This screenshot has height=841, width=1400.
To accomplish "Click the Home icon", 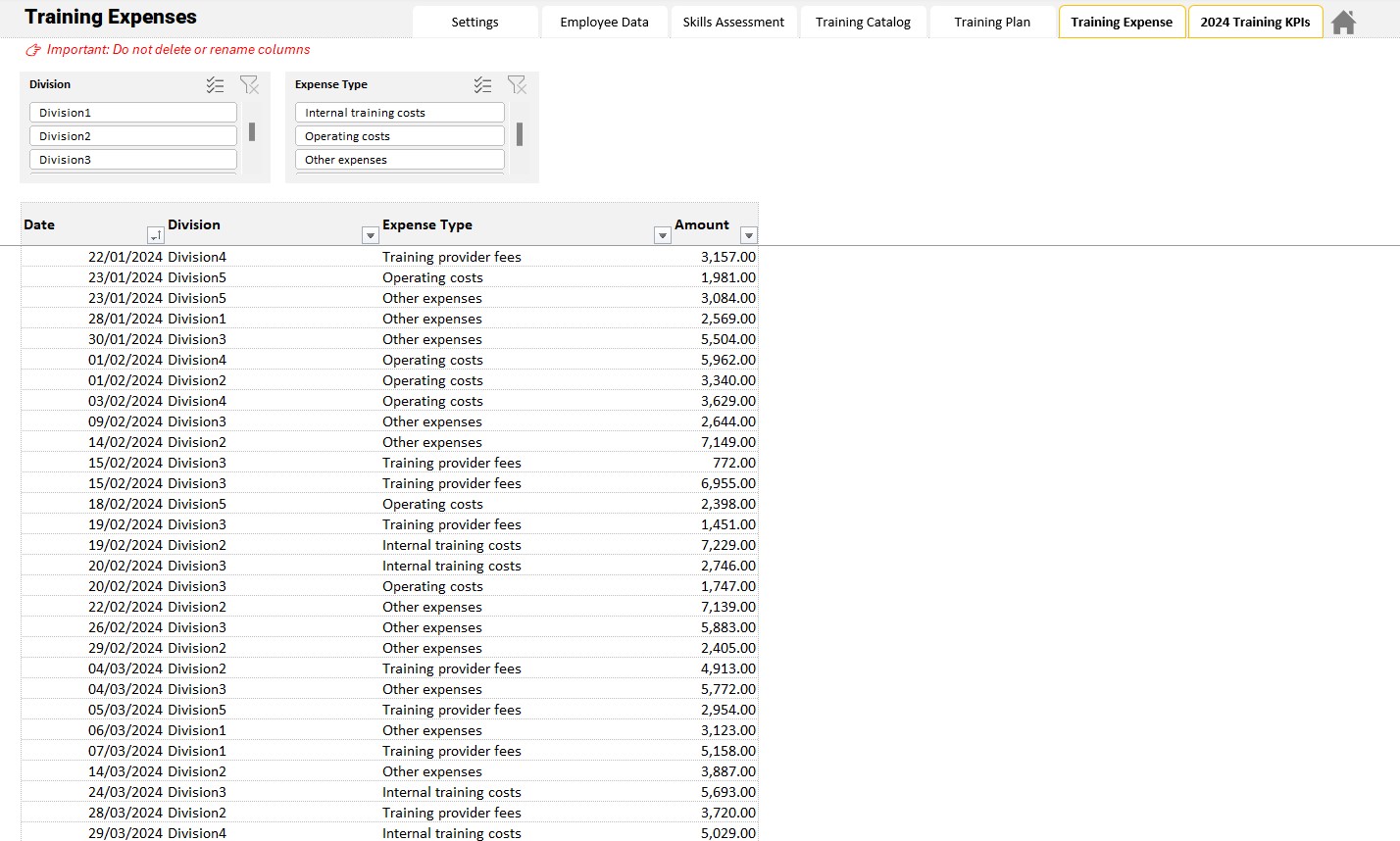I will pos(1343,23).
